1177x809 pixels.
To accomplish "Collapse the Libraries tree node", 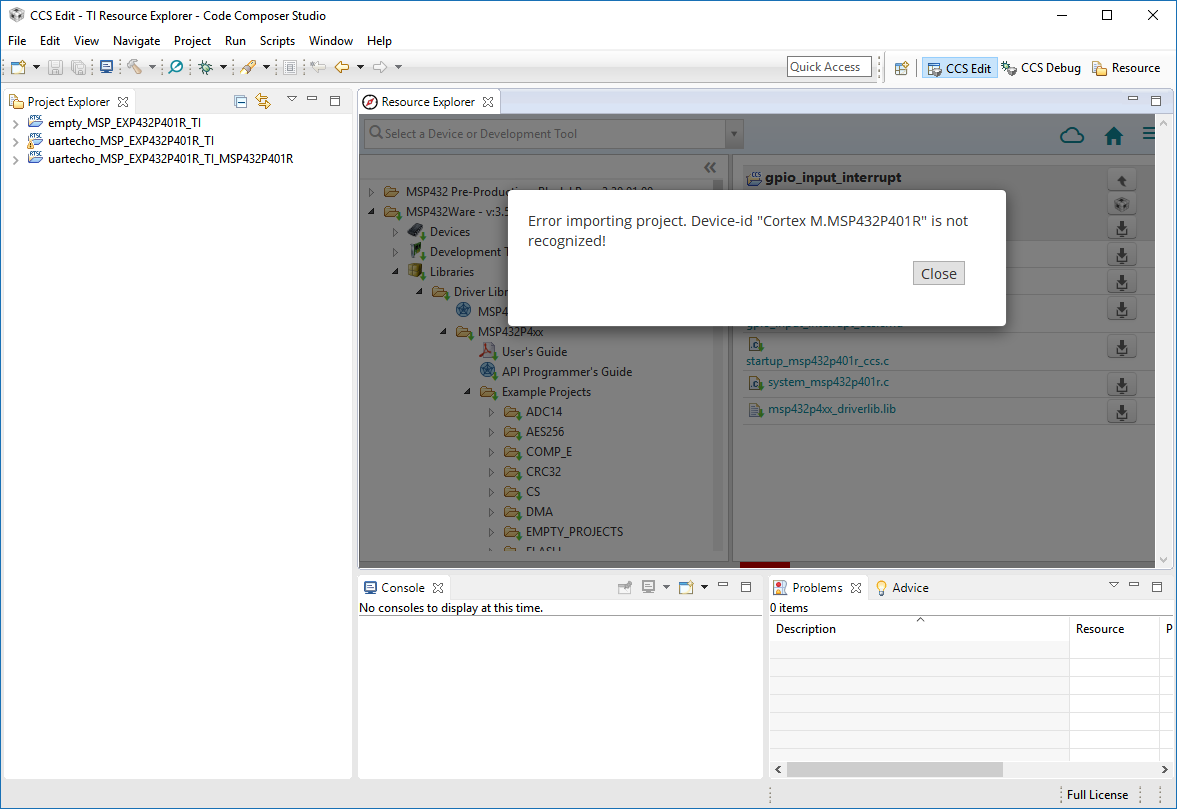I will pos(396,272).
